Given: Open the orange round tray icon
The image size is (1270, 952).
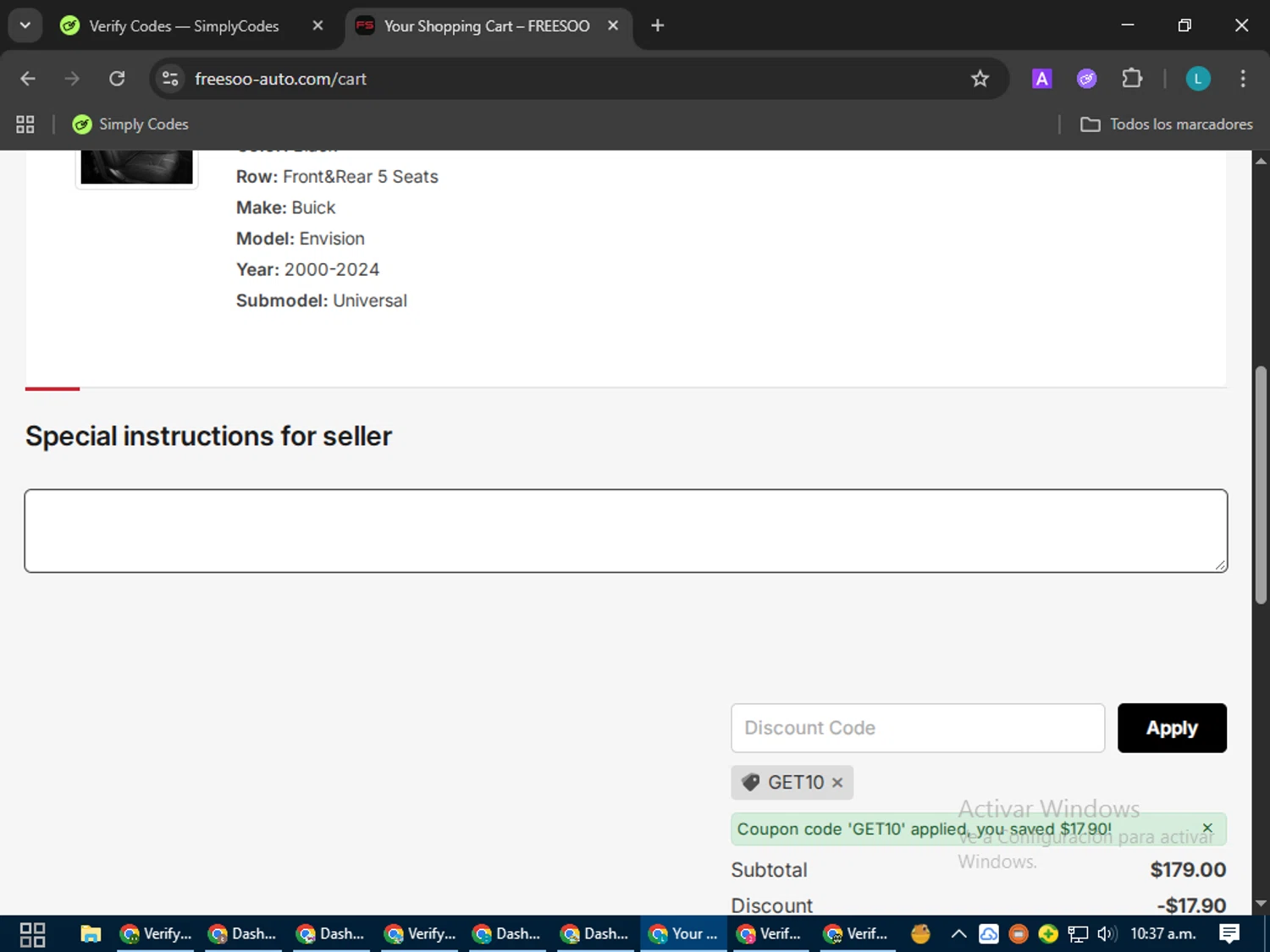Looking at the screenshot, I should 1019,934.
